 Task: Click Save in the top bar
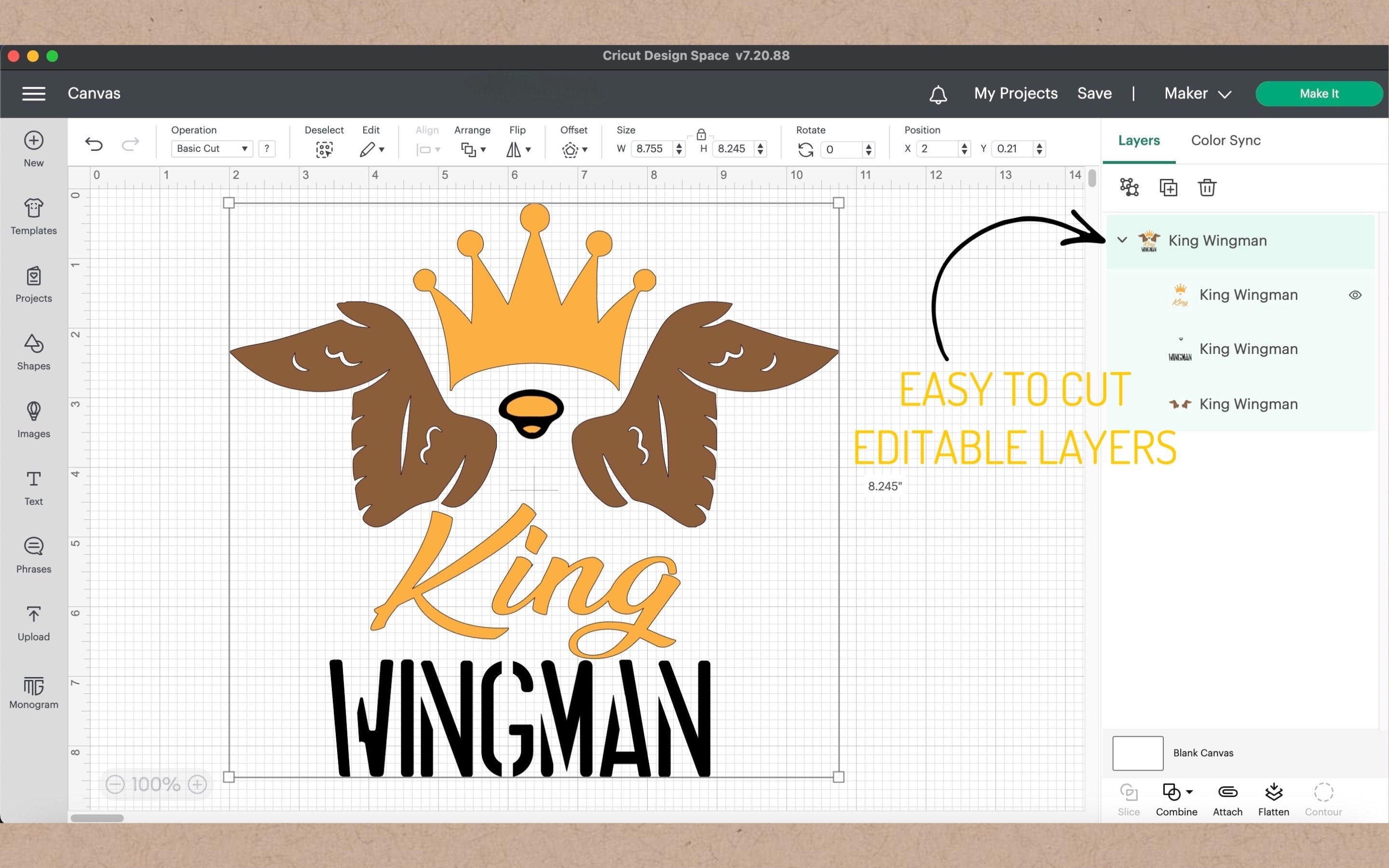[x=1094, y=94]
